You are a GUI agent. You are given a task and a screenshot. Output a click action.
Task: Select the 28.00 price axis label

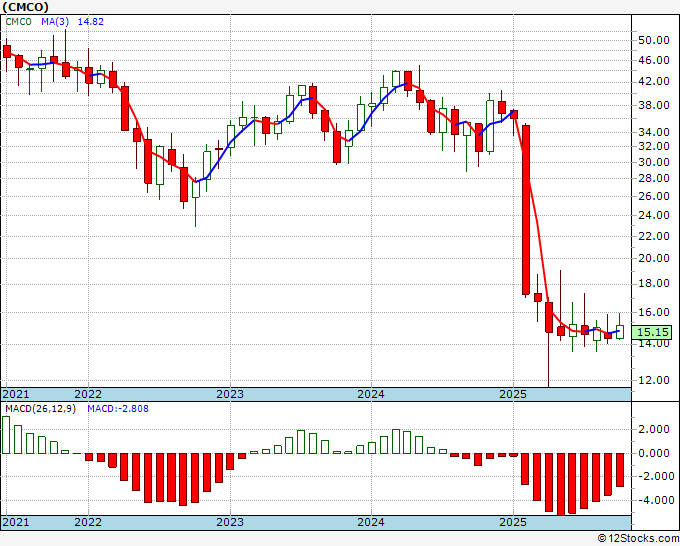[654, 178]
